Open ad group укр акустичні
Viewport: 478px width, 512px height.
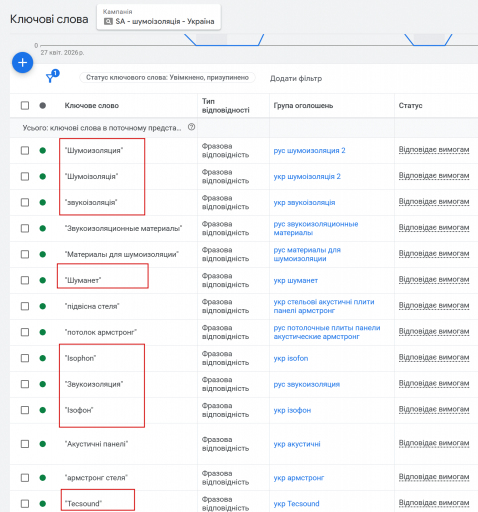point(297,444)
